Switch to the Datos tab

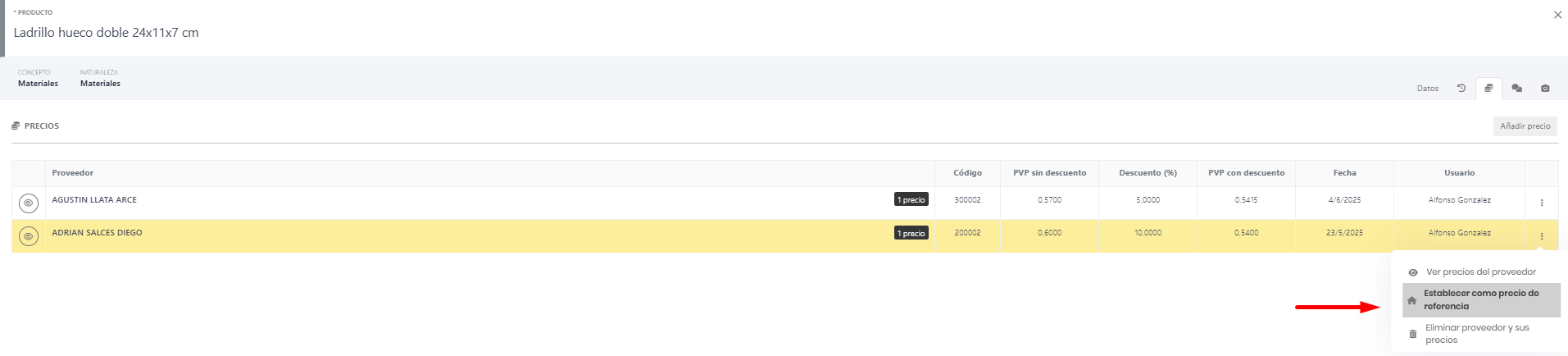tap(1427, 89)
